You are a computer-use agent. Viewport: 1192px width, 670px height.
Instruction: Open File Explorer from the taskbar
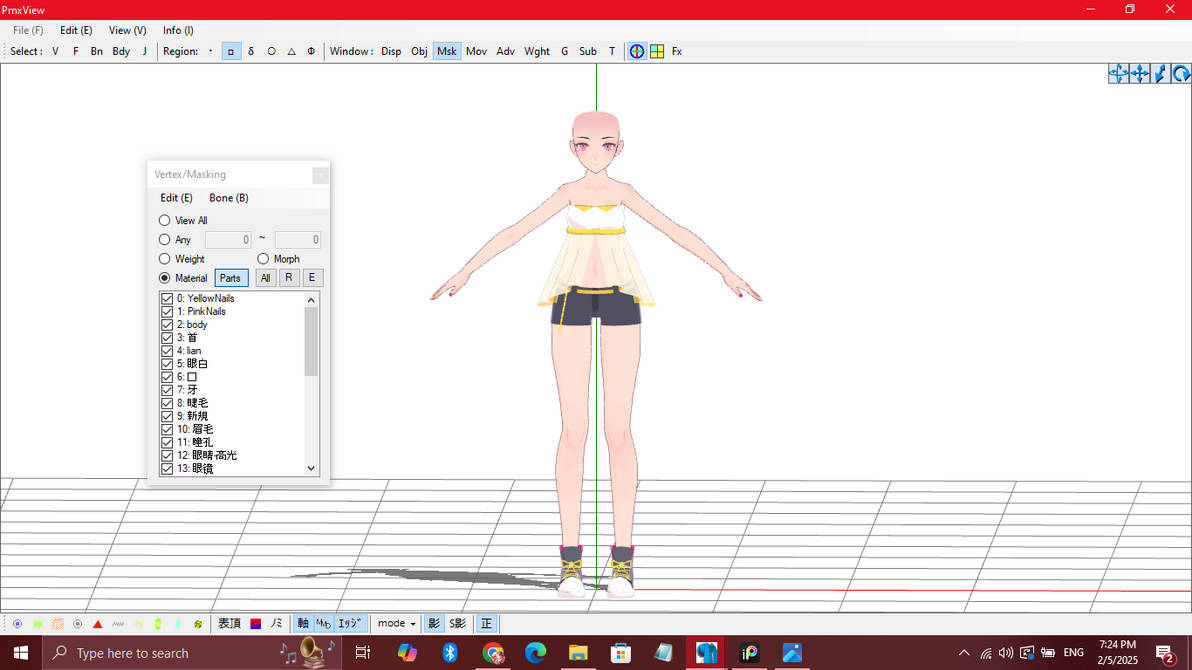(578, 653)
